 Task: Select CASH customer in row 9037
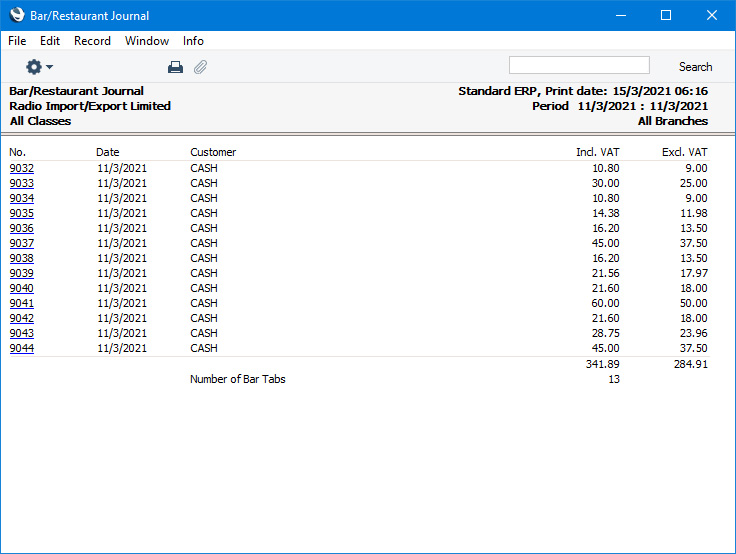point(204,243)
